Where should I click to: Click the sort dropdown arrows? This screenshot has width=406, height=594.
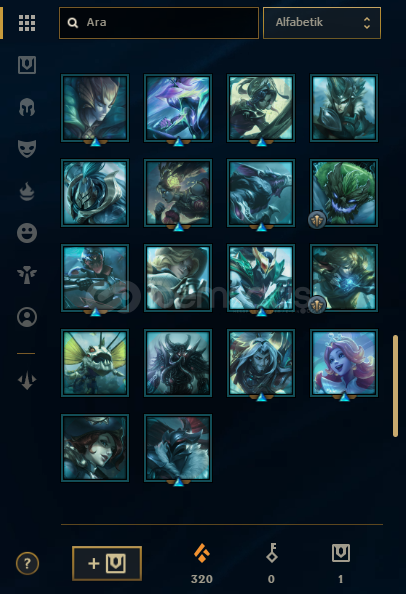[367, 23]
